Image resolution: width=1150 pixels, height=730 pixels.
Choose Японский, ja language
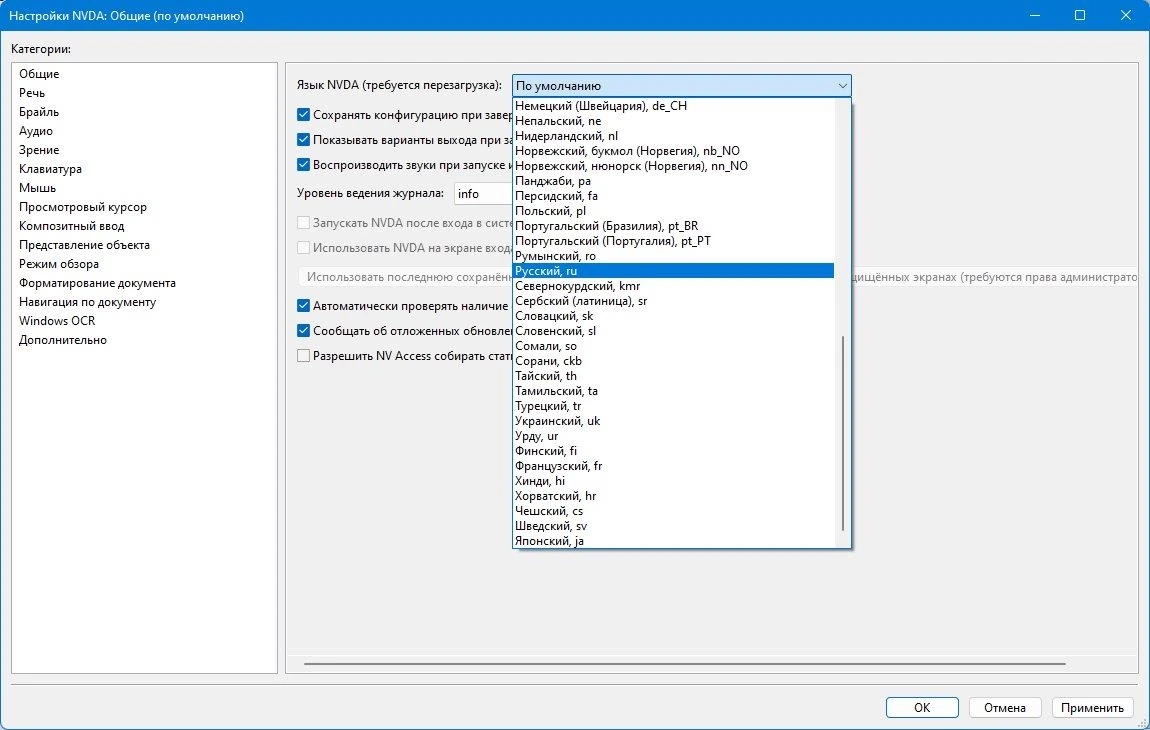click(673, 541)
